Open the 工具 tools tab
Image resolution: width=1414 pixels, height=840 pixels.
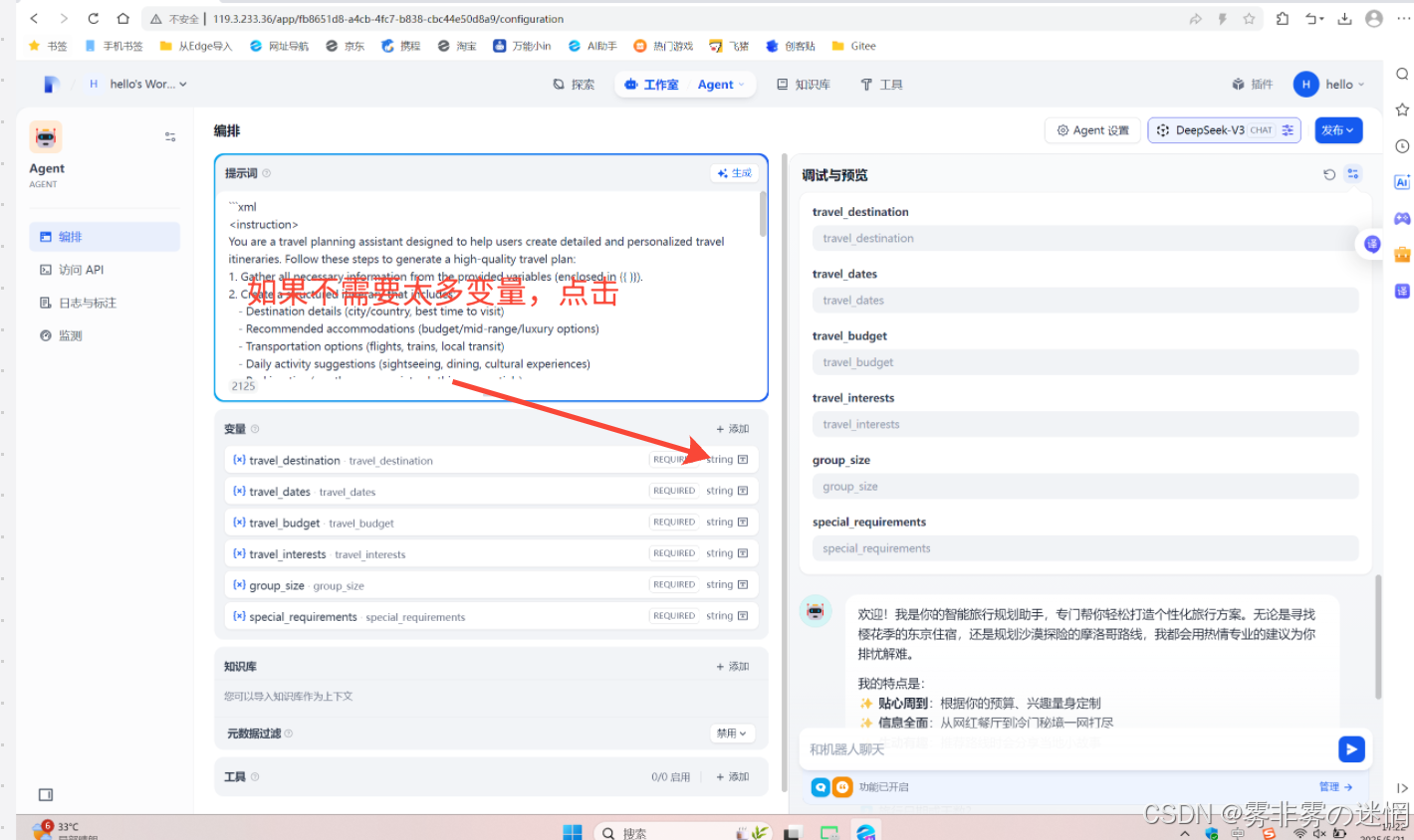(881, 85)
